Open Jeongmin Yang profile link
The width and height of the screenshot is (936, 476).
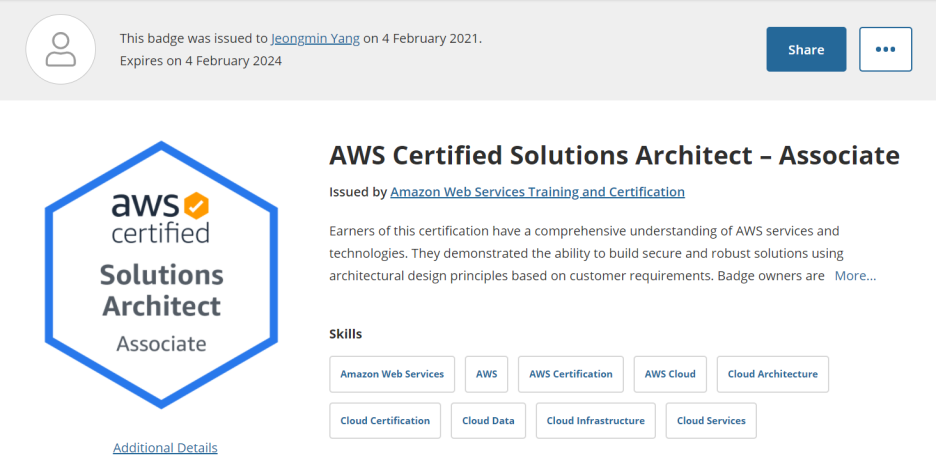point(315,39)
